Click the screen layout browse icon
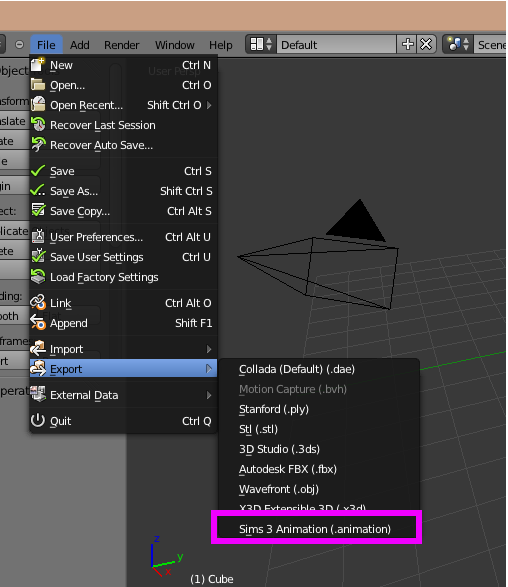Image resolution: width=508 pixels, height=587 pixels. (x=261, y=45)
